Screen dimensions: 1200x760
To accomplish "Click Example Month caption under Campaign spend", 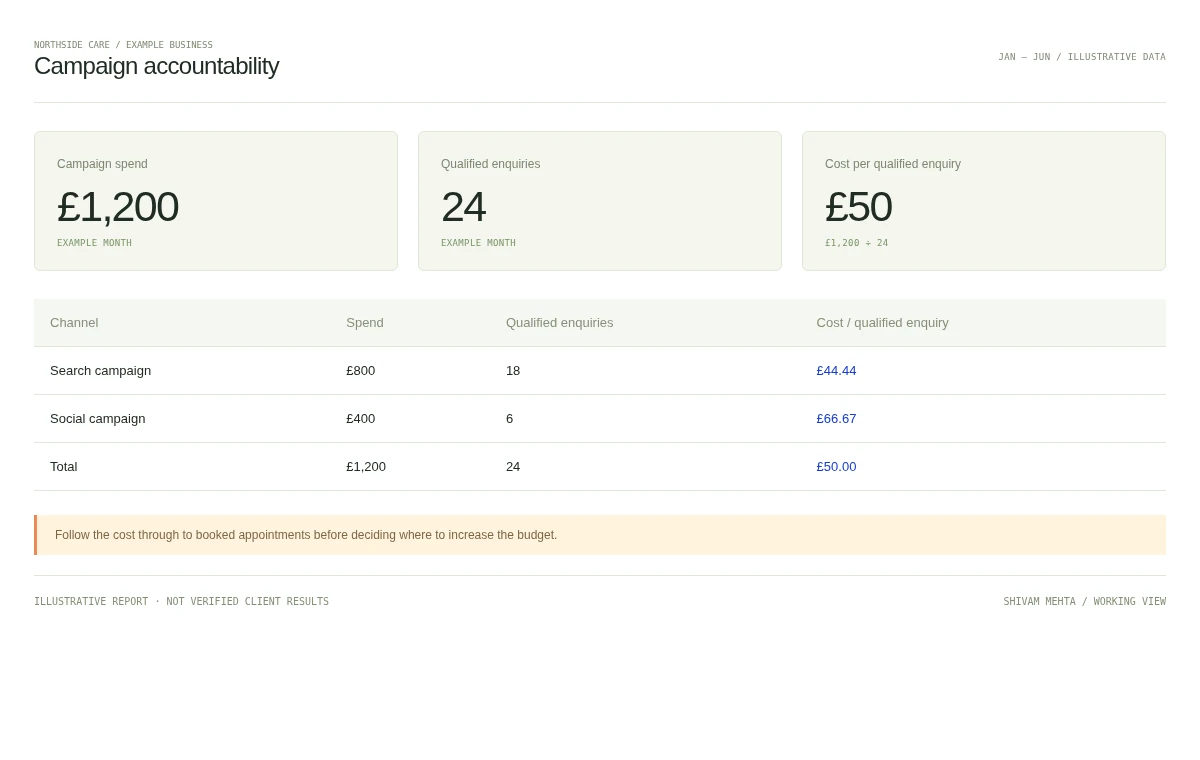I will tap(94, 243).
